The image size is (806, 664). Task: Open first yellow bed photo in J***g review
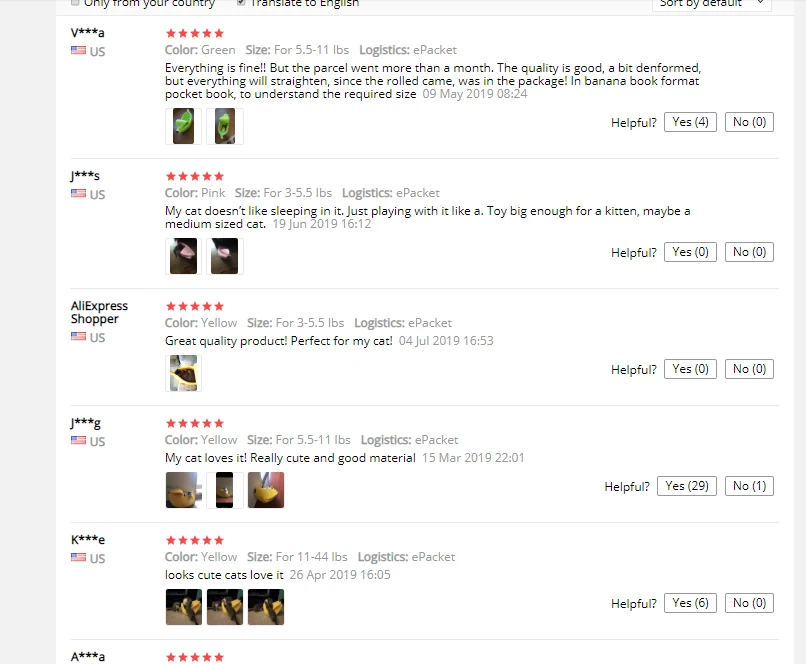(x=184, y=490)
